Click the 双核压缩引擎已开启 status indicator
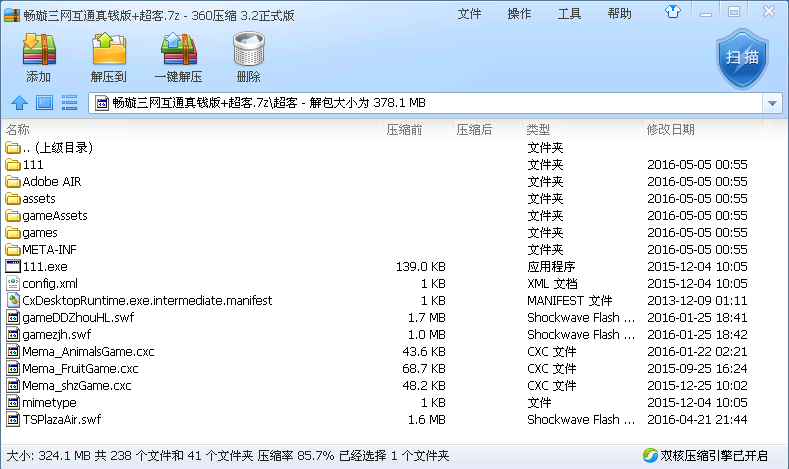This screenshot has width=789, height=469. coord(708,456)
